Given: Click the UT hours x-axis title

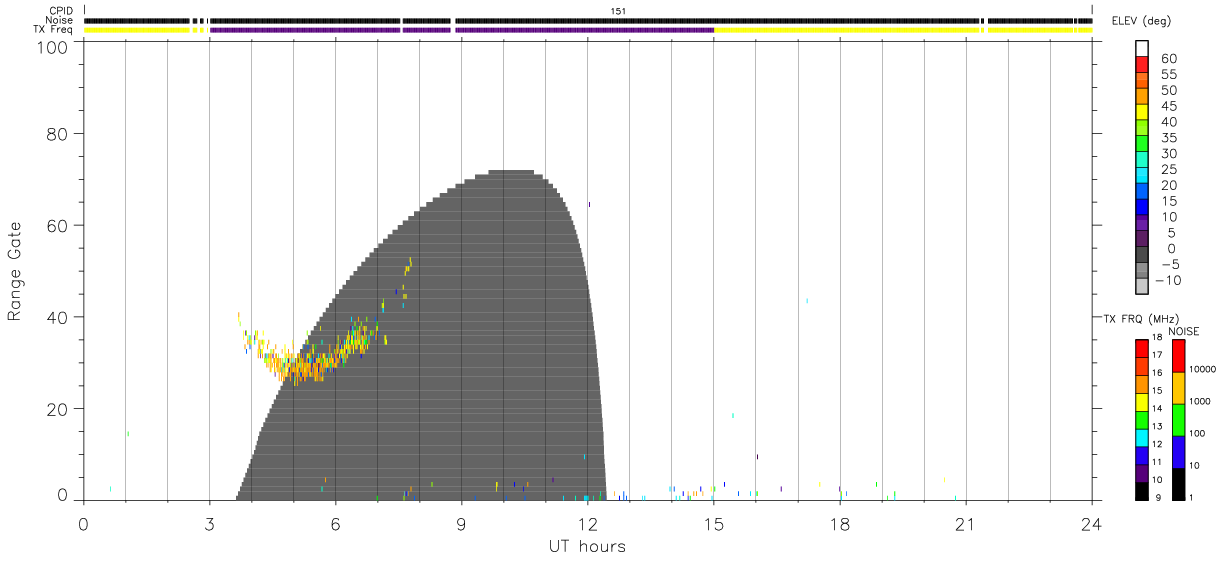Looking at the screenshot, I should click(587, 546).
